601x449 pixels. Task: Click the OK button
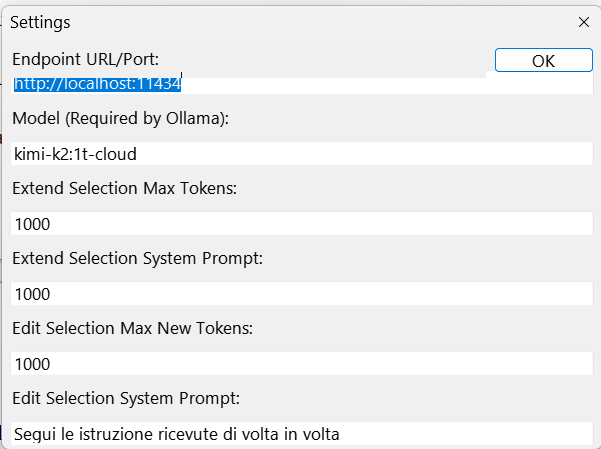(x=543, y=60)
